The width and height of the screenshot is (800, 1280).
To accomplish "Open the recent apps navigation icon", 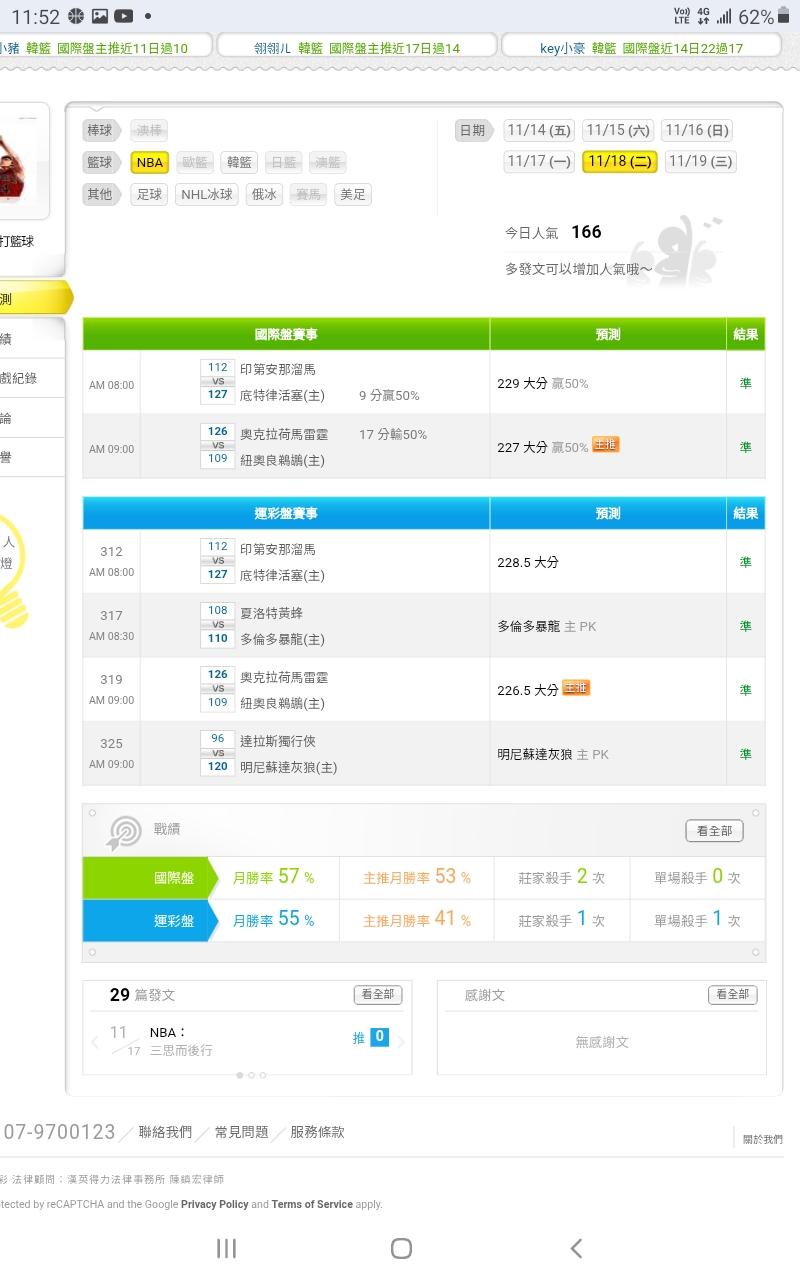I will pyautogui.click(x=226, y=1247).
